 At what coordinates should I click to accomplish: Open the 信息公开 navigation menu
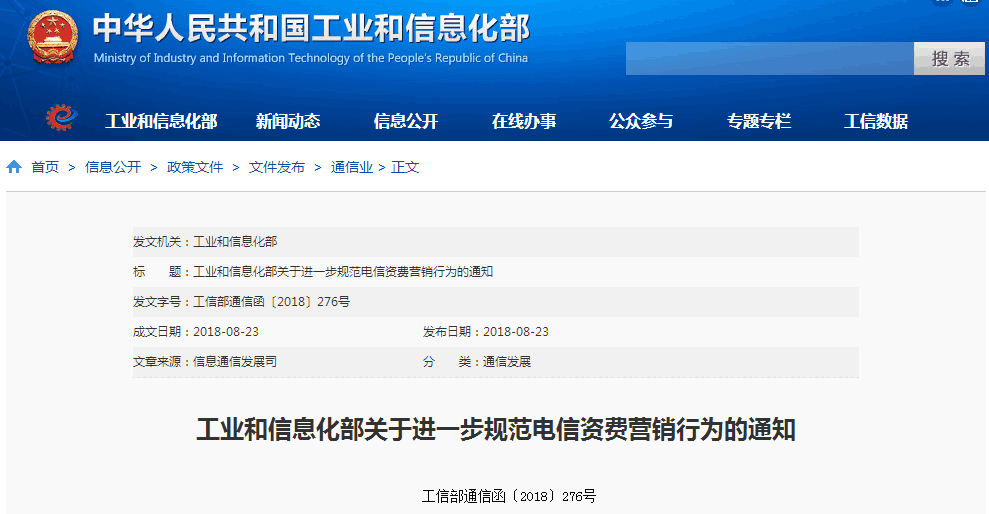click(406, 121)
